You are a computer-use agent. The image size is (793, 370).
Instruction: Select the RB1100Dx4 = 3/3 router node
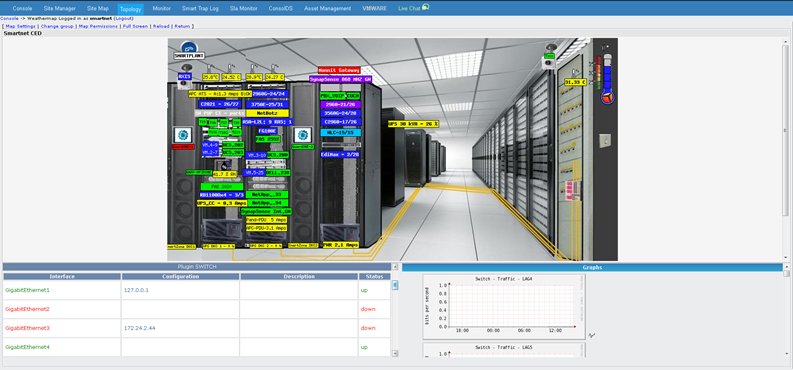point(222,195)
